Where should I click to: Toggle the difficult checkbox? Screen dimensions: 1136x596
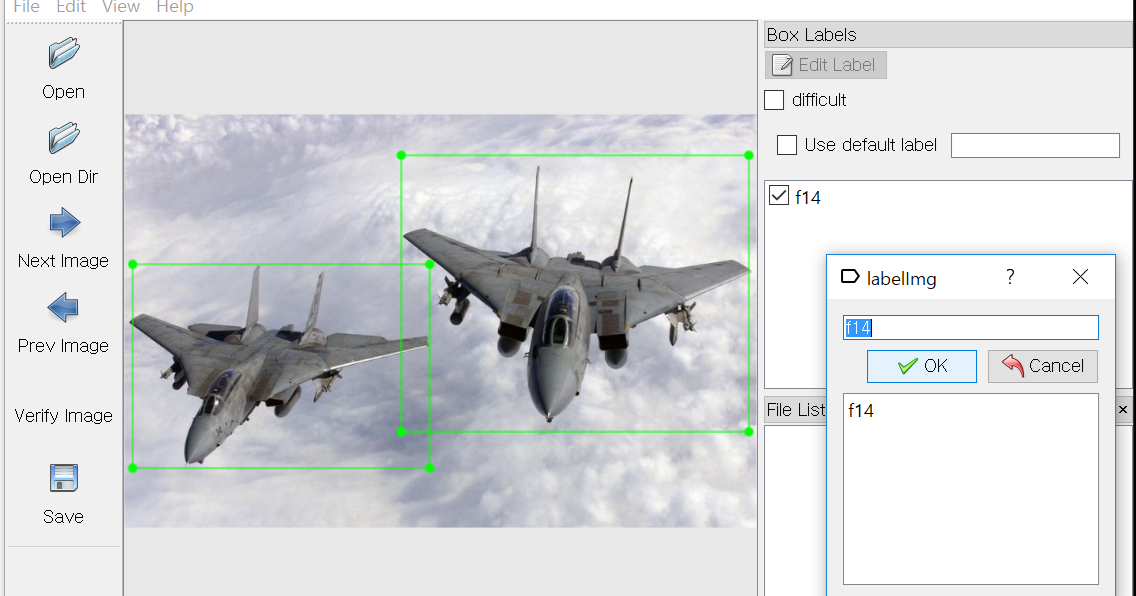point(774,100)
